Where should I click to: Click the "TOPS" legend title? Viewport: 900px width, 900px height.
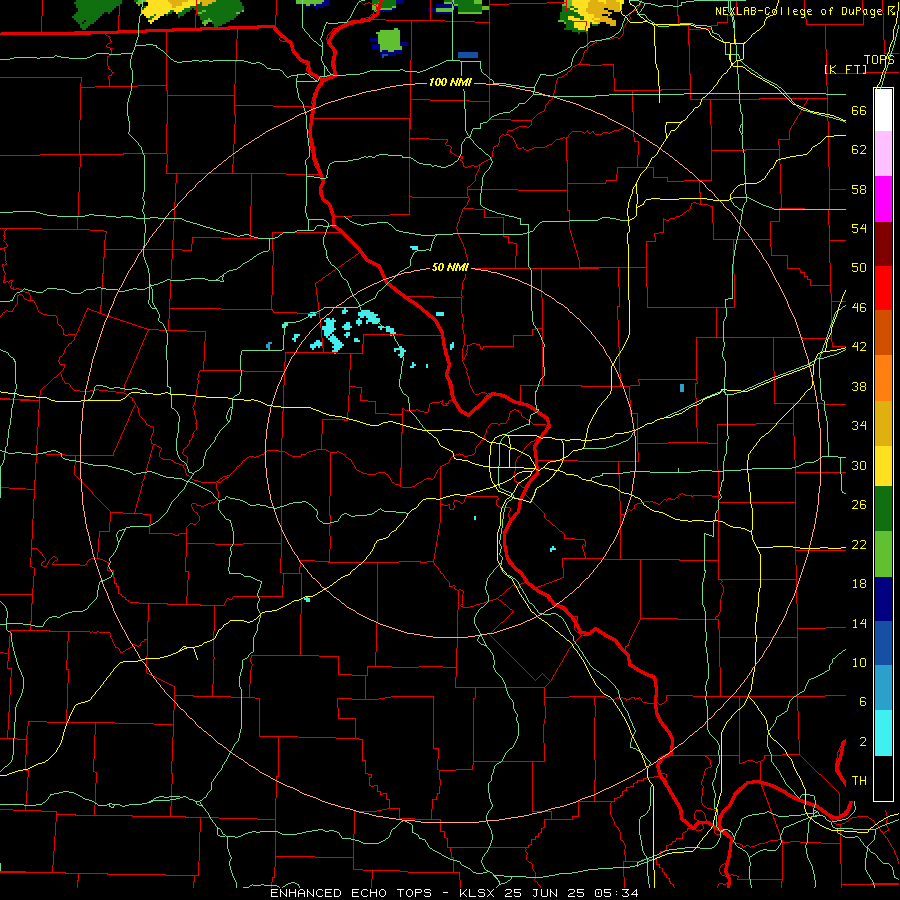click(x=879, y=60)
